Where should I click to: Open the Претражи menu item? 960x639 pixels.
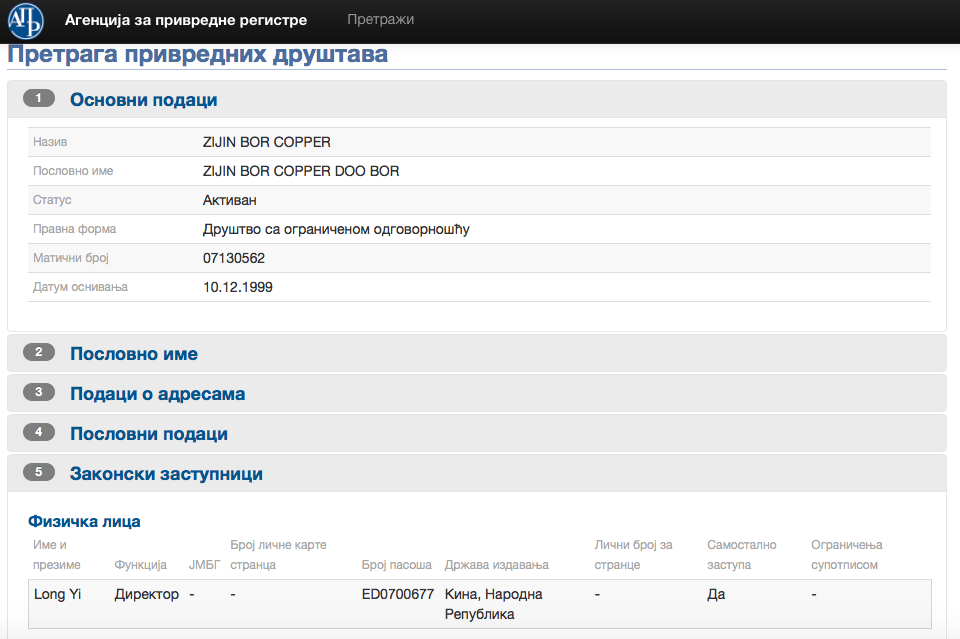(380, 20)
